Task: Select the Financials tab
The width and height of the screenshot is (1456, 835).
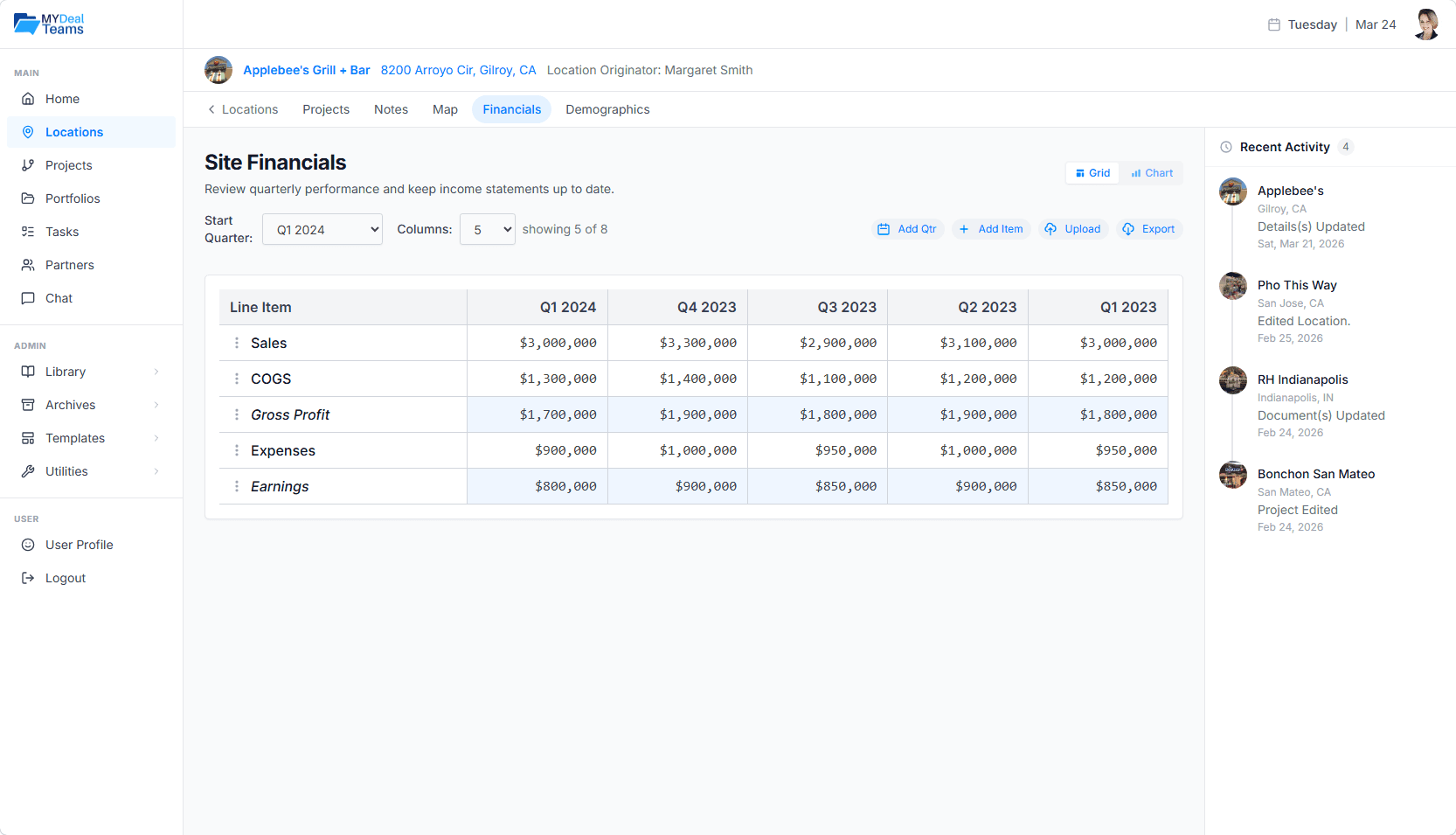Action: click(512, 109)
